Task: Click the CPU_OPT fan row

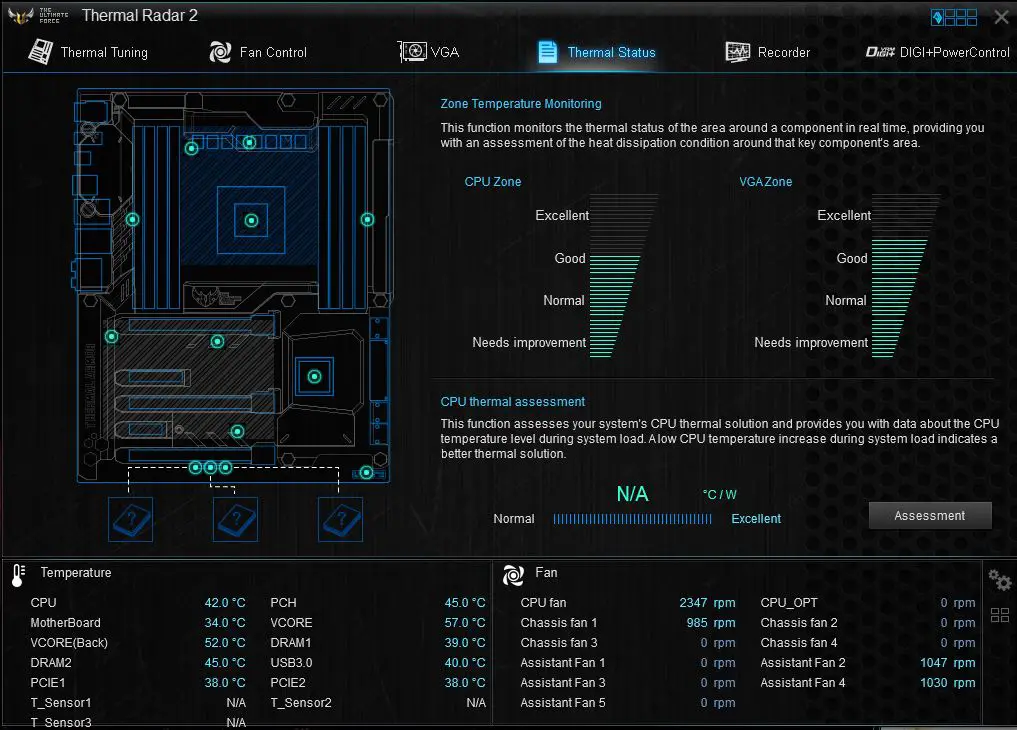Action: pos(868,602)
